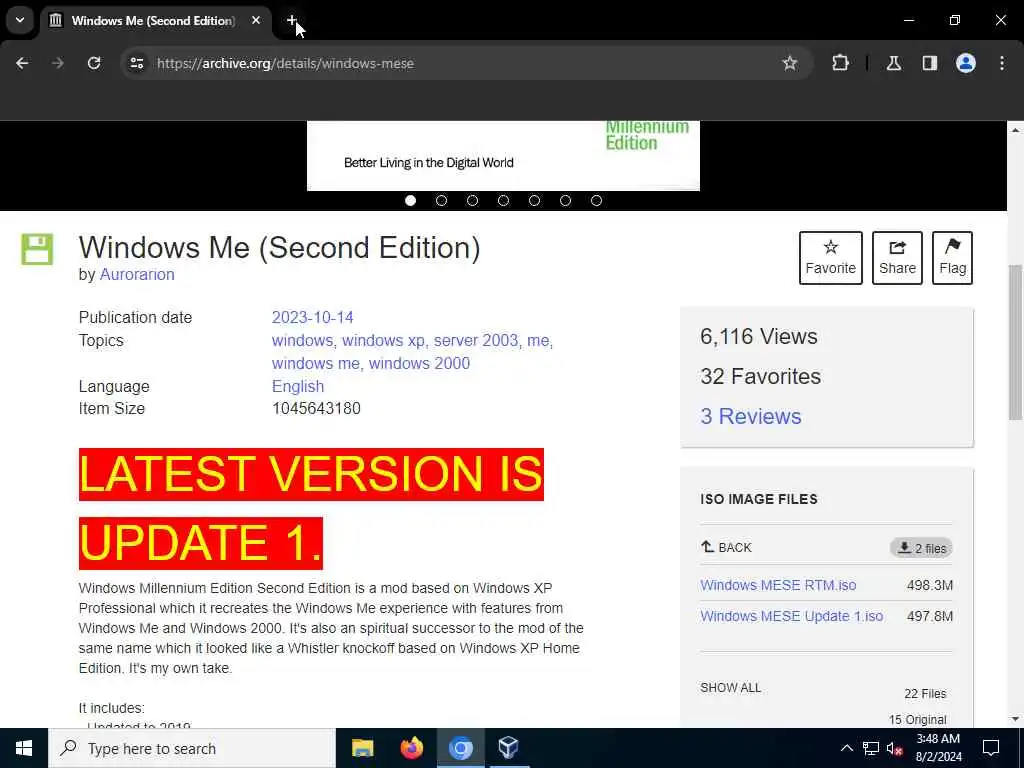
Task: Download all with the 2 files button
Action: [921, 548]
